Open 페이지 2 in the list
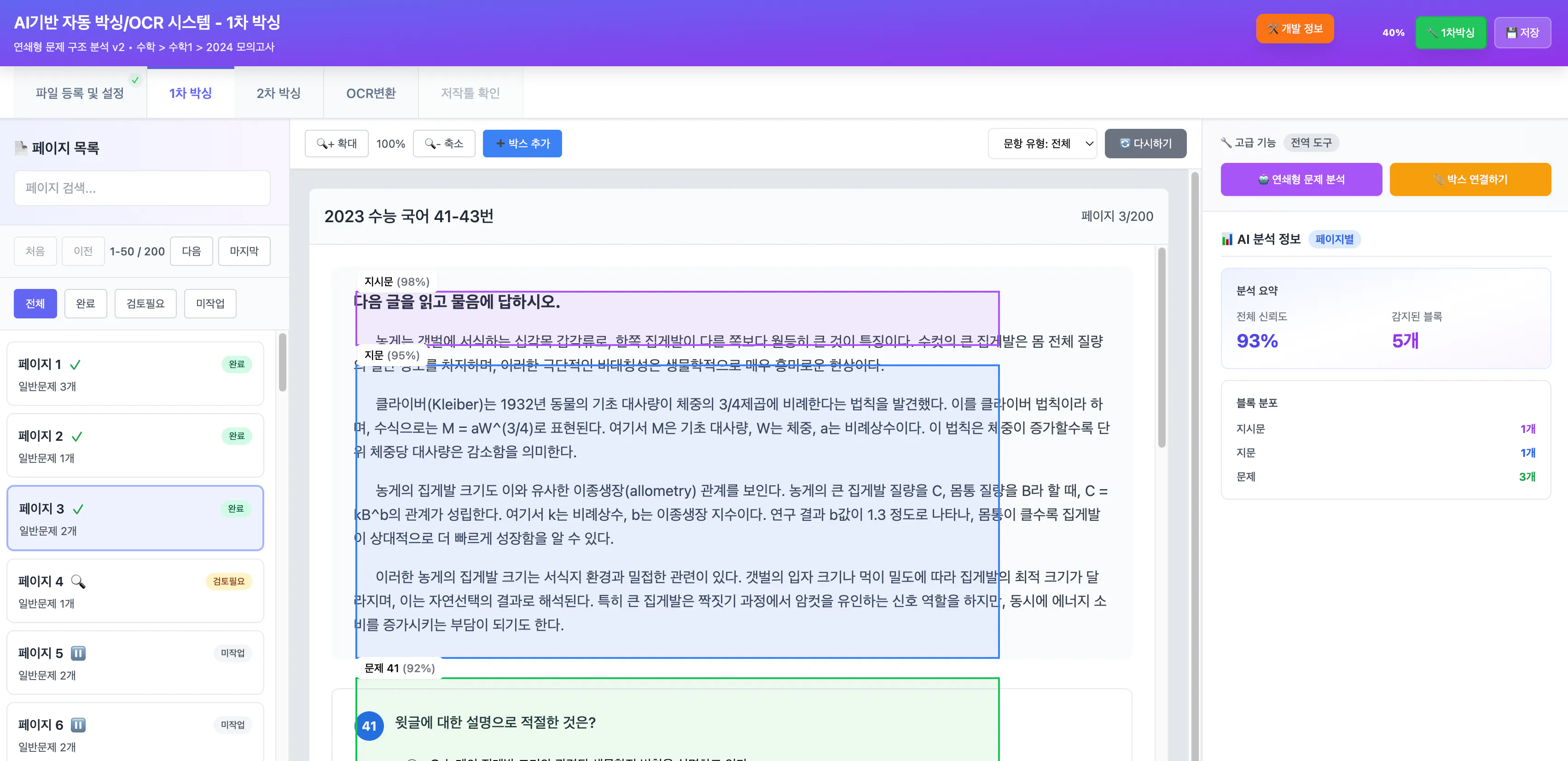 click(135, 445)
